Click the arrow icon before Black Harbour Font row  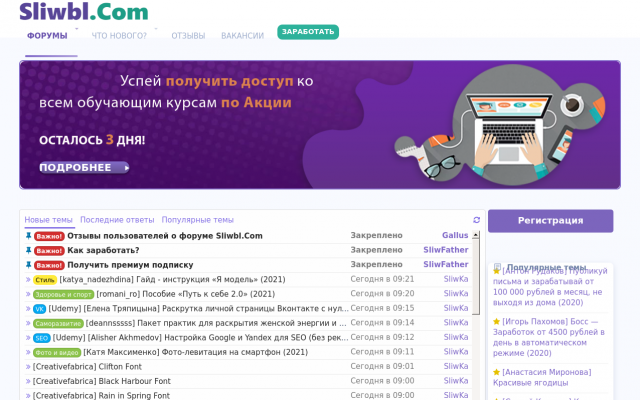point(28,381)
